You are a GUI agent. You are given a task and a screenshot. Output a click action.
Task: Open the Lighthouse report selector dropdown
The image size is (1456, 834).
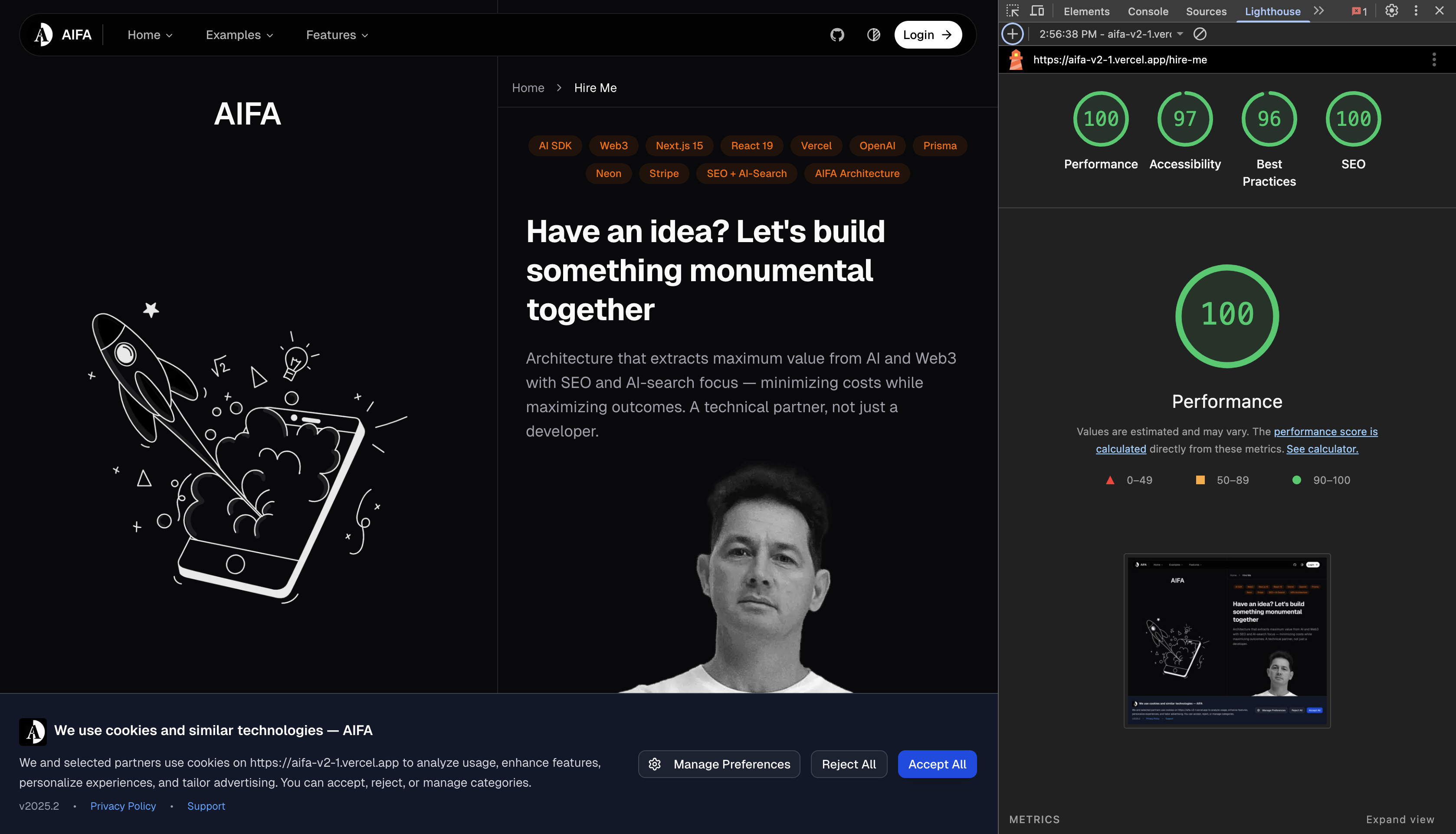tap(1111, 34)
